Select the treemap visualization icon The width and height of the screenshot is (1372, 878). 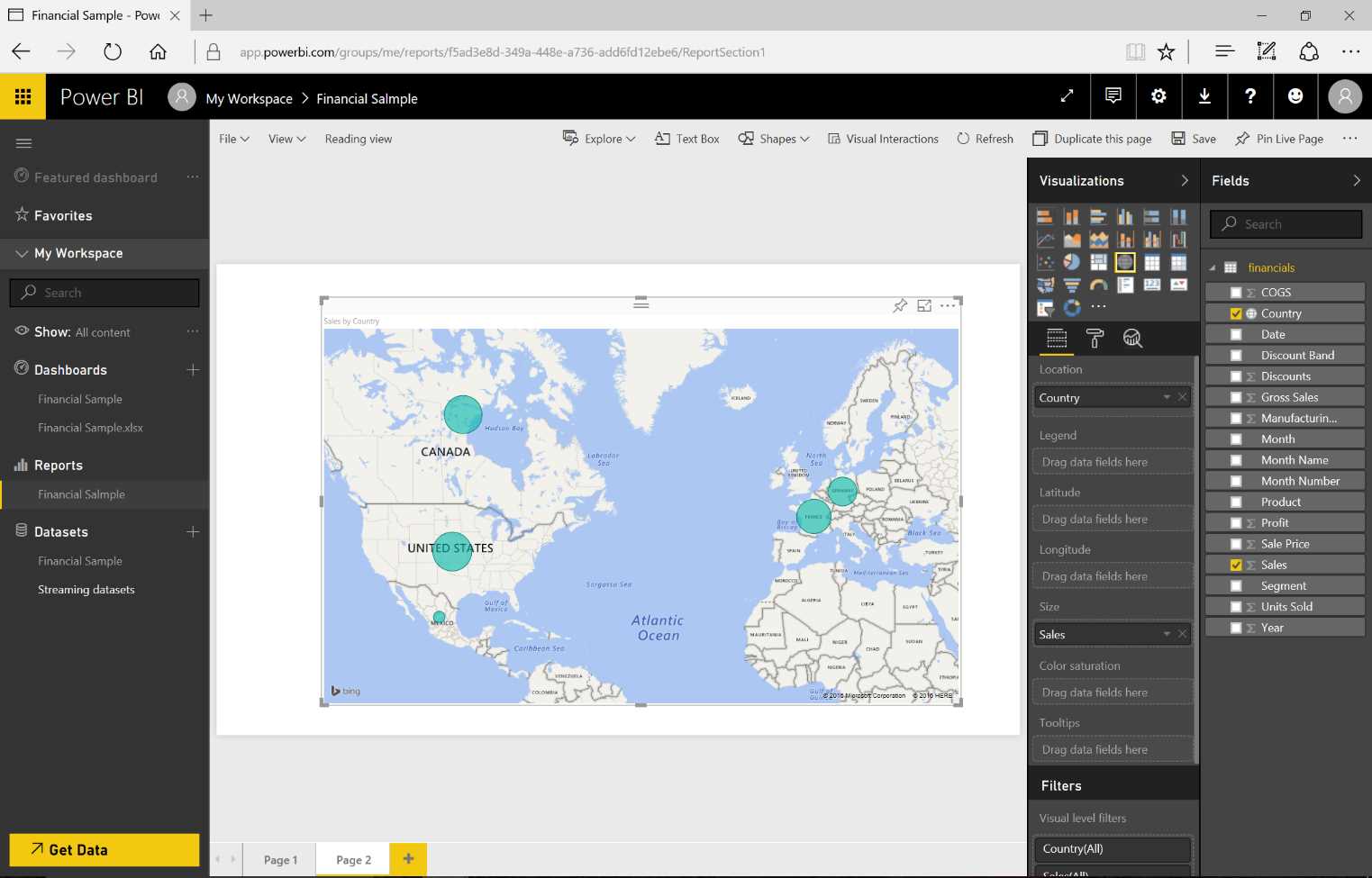tap(1099, 262)
